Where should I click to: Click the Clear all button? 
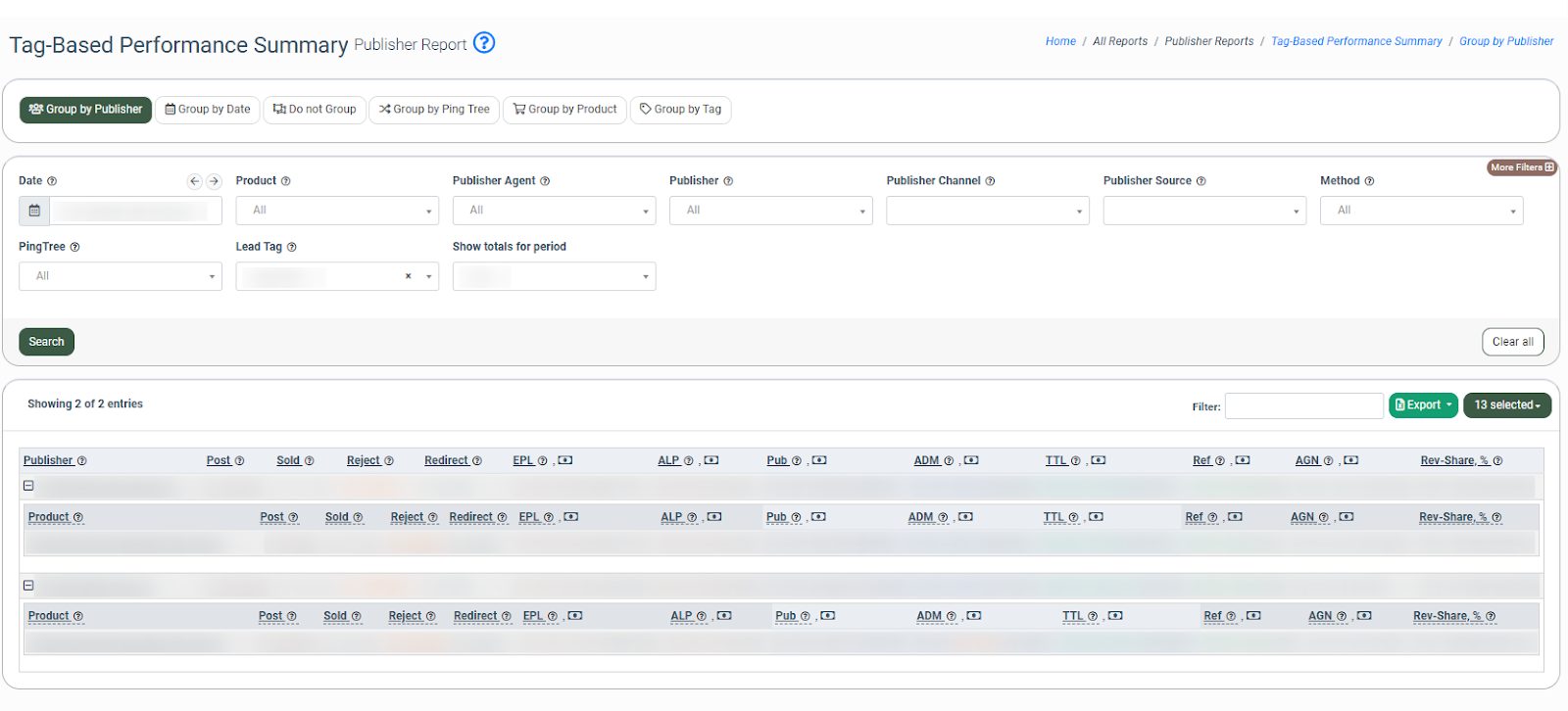tap(1512, 342)
